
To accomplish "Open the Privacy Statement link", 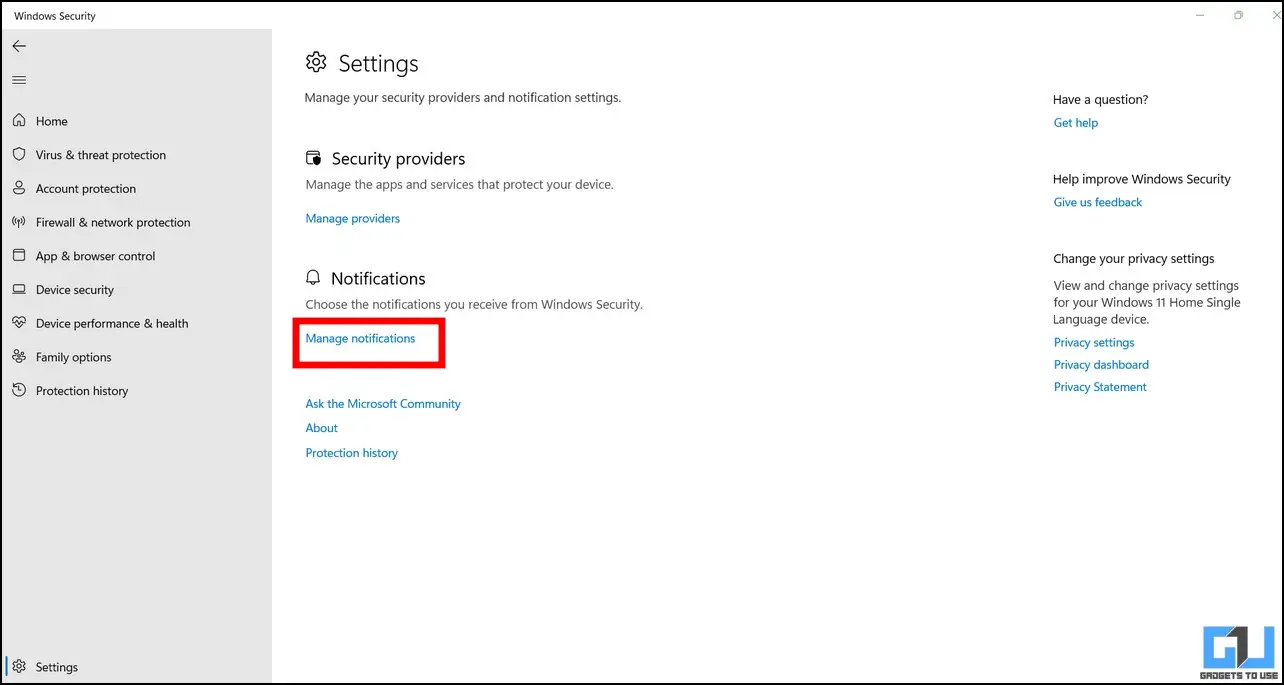I will point(1100,387).
